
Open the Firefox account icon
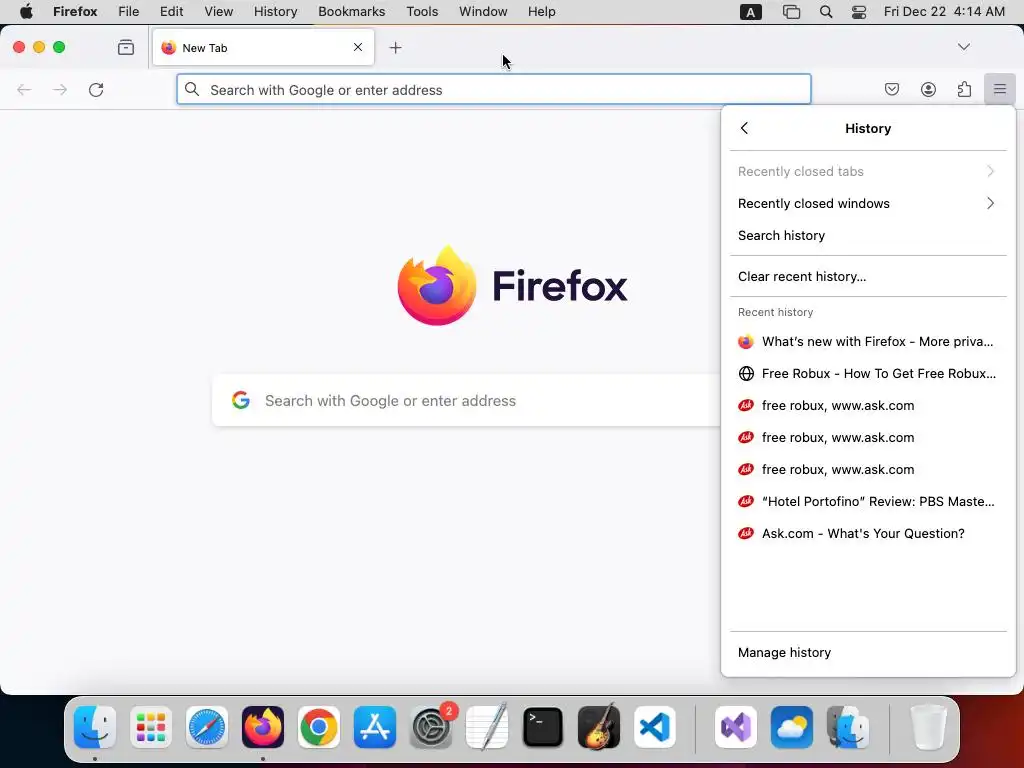(928, 89)
